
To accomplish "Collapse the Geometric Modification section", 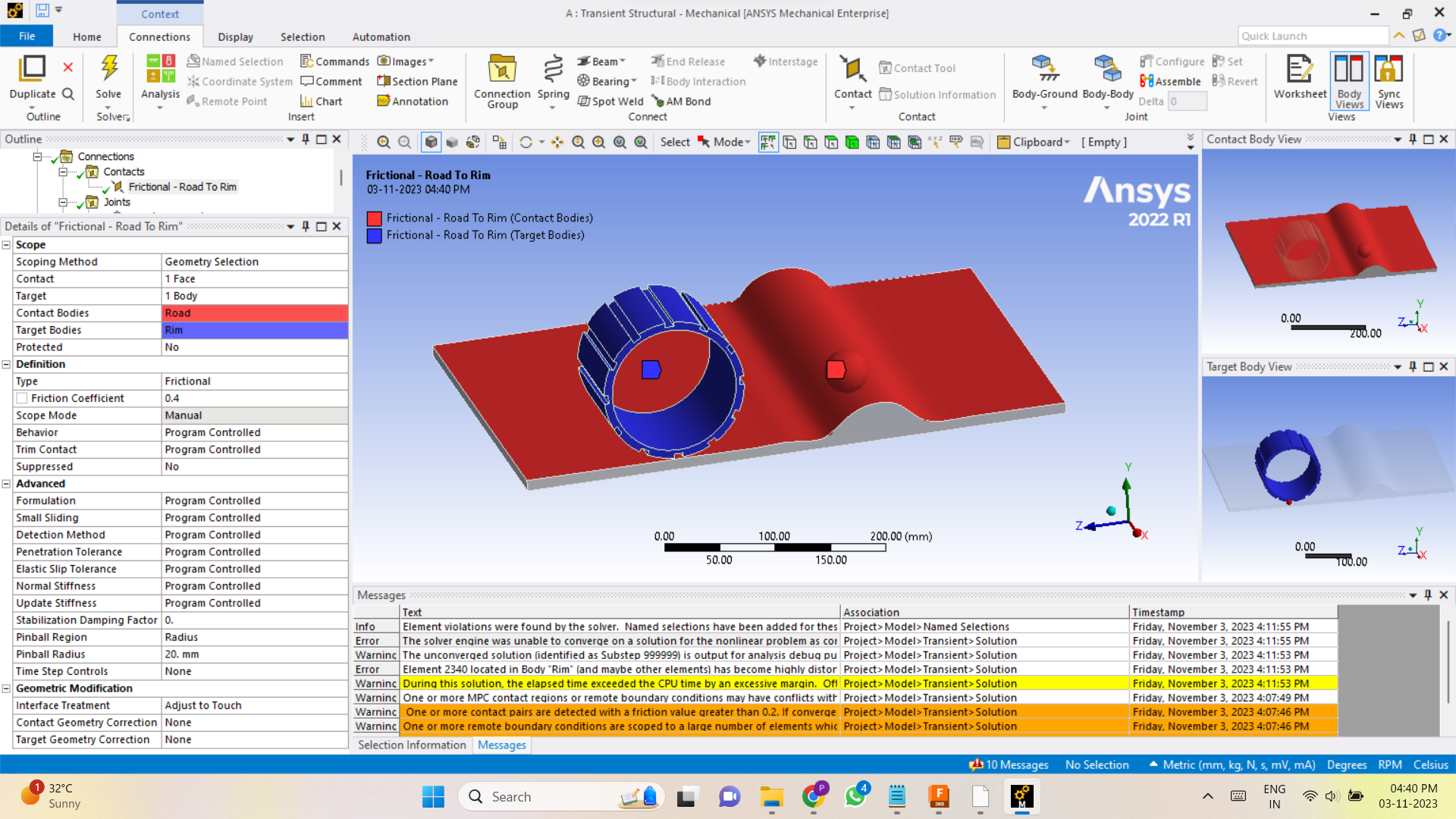I will pos(7,689).
